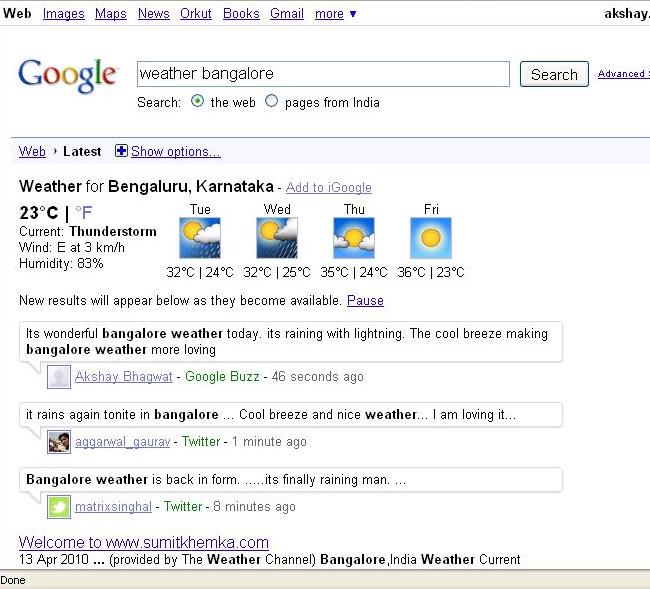Pause the live results updates
This screenshot has width=650, height=589.
point(365,301)
